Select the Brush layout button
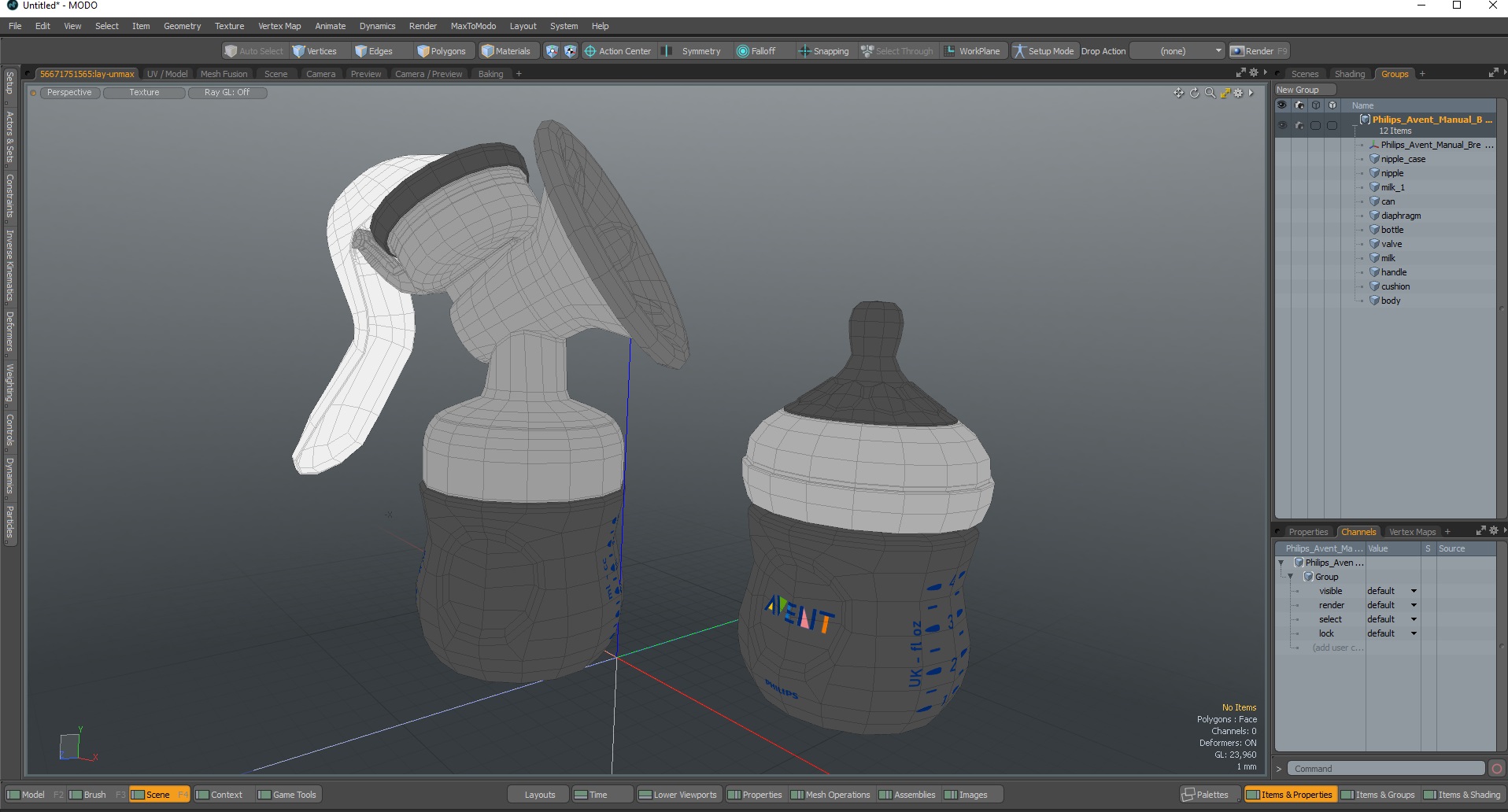This screenshot has width=1508, height=812. (x=94, y=795)
